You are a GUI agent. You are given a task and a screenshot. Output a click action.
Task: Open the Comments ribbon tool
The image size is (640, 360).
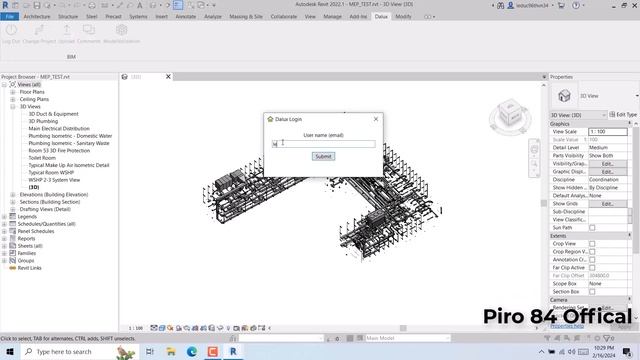[89, 30]
